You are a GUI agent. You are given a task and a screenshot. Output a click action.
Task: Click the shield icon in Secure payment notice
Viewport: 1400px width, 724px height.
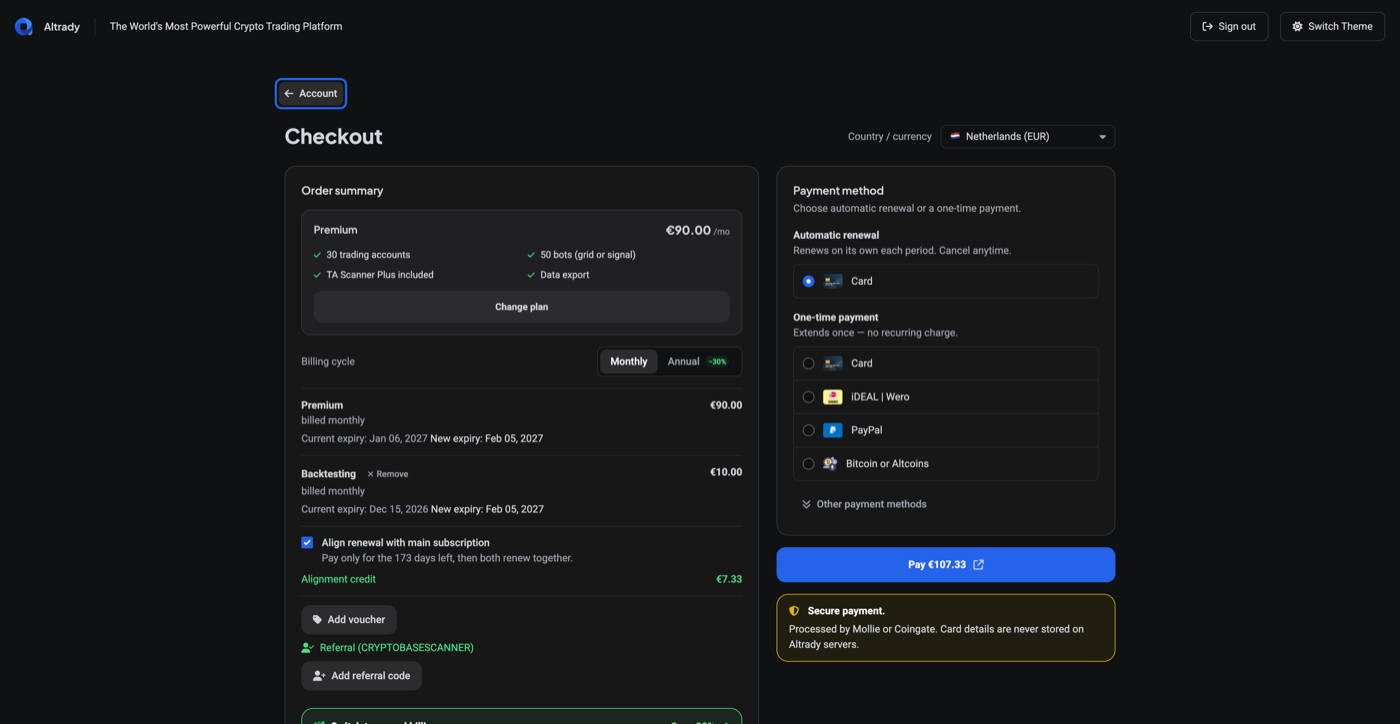[x=794, y=611]
